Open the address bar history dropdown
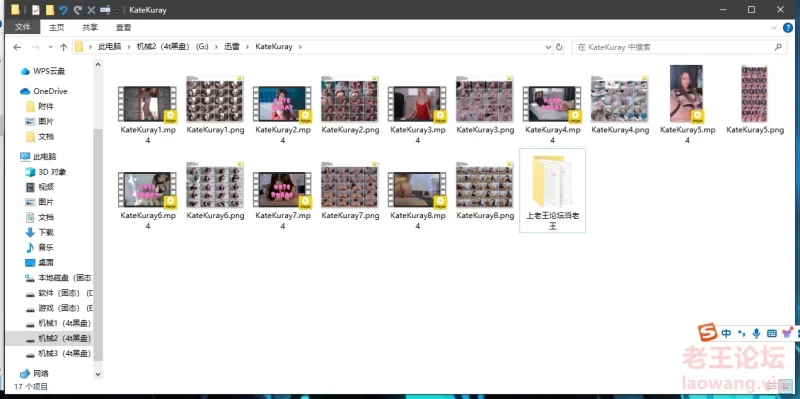800x399 pixels. tap(548, 47)
